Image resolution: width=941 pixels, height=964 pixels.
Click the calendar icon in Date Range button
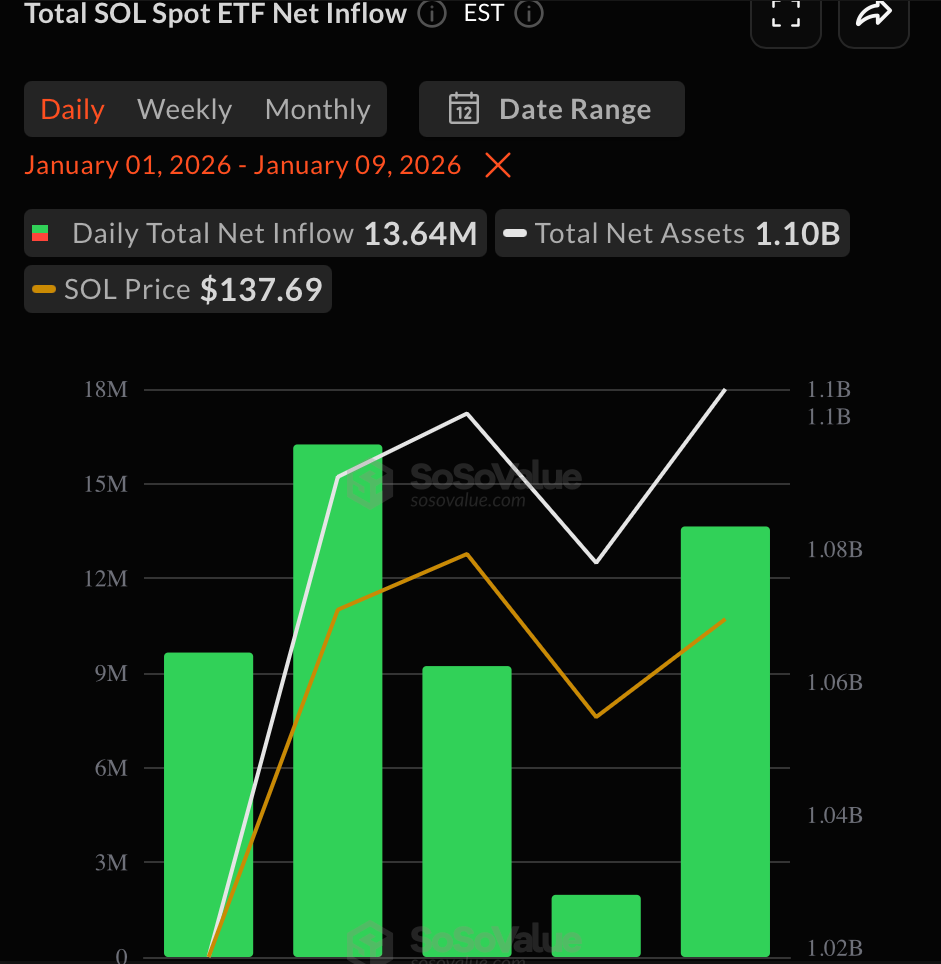pyautogui.click(x=463, y=109)
